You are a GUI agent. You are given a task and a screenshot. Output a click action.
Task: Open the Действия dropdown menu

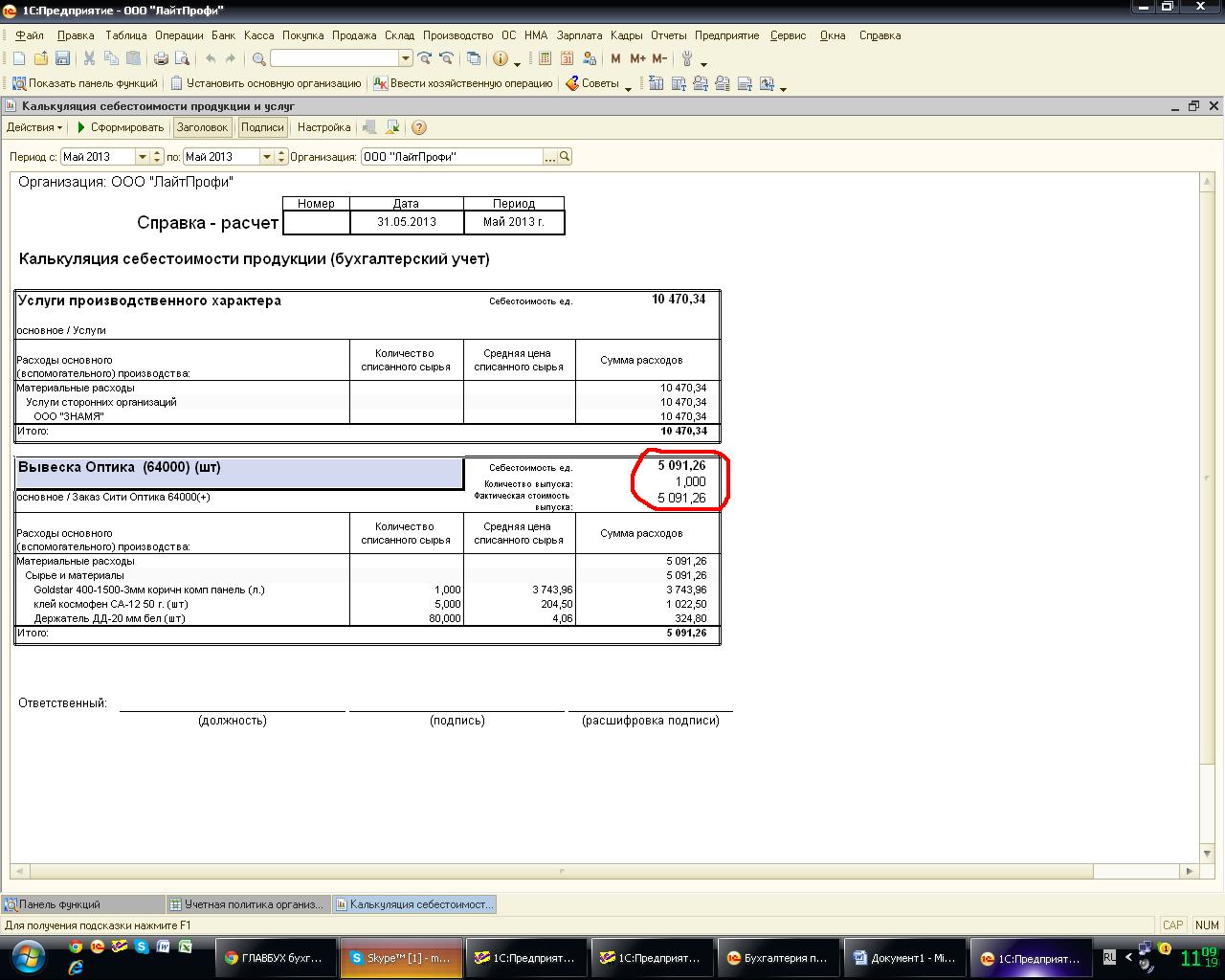(34, 127)
